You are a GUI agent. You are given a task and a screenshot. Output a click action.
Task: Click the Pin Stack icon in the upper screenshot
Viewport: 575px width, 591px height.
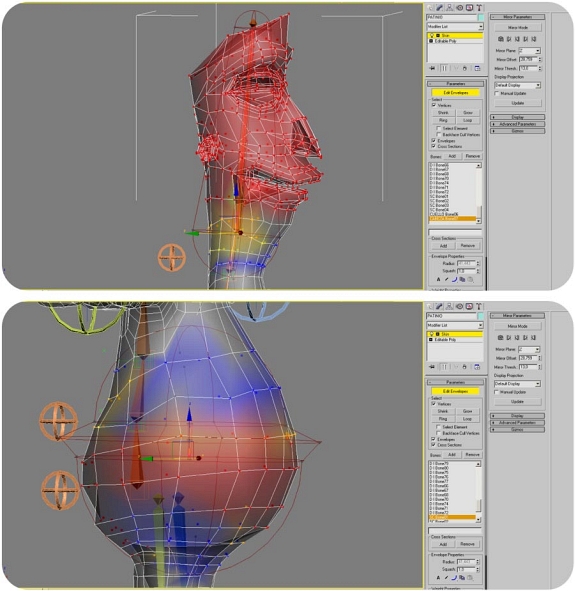432,68
